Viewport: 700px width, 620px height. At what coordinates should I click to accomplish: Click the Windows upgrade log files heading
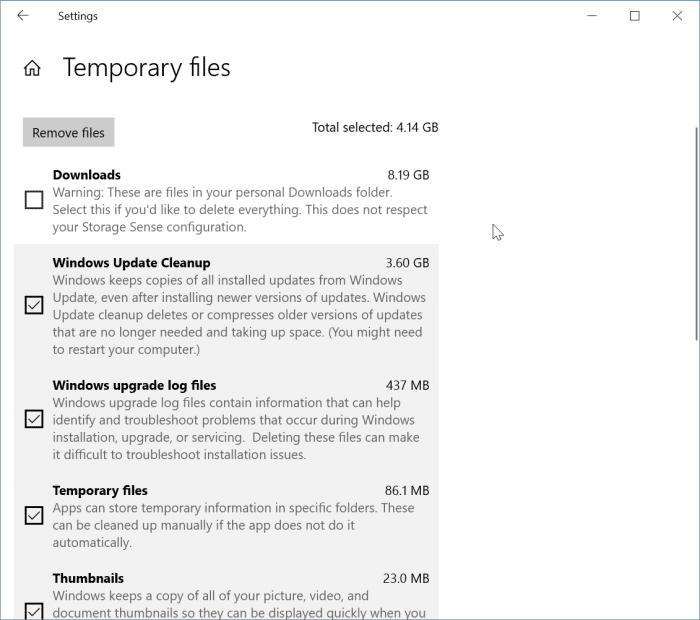point(134,386)
